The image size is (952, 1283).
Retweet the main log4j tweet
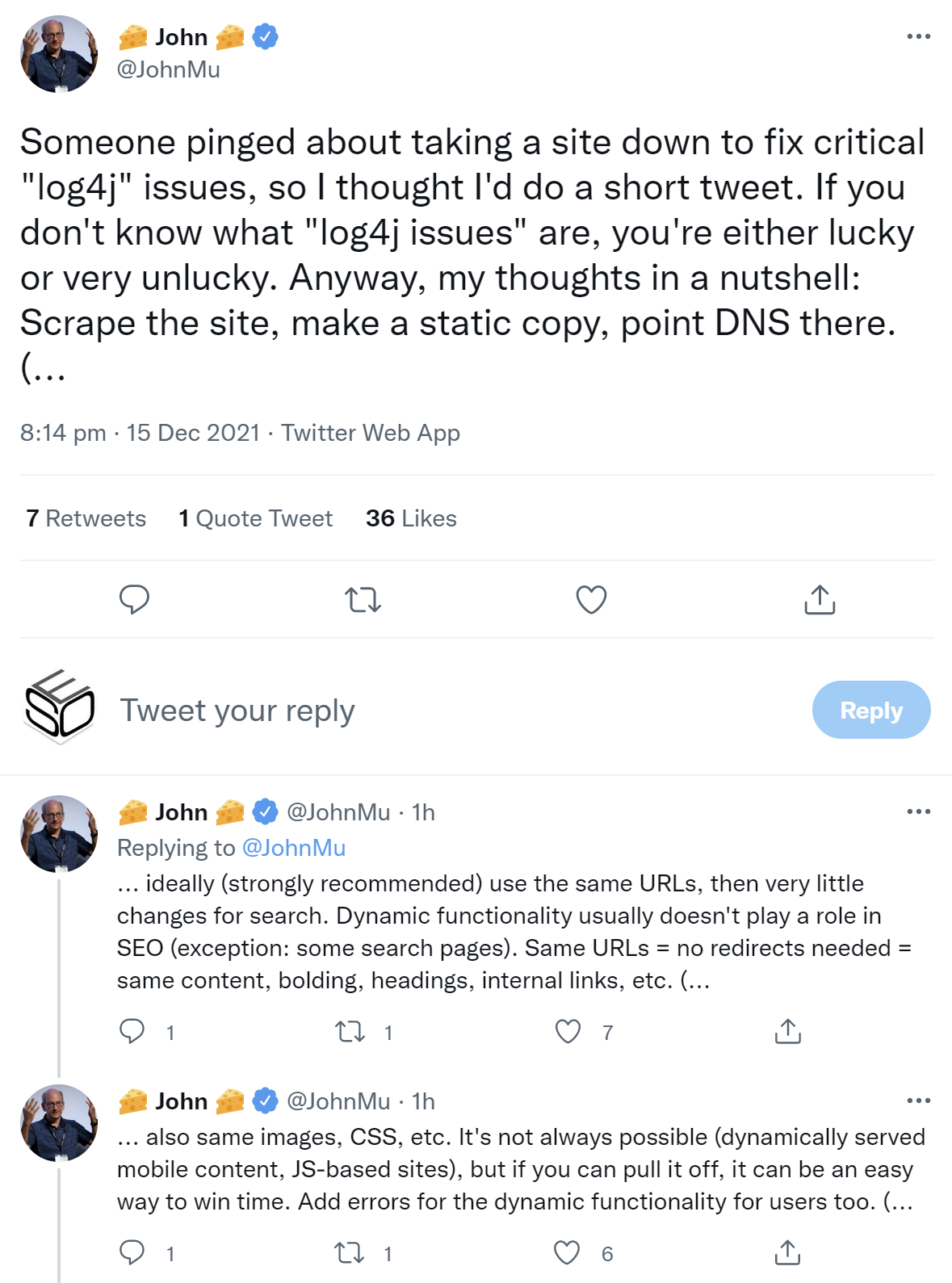[363, 600]
